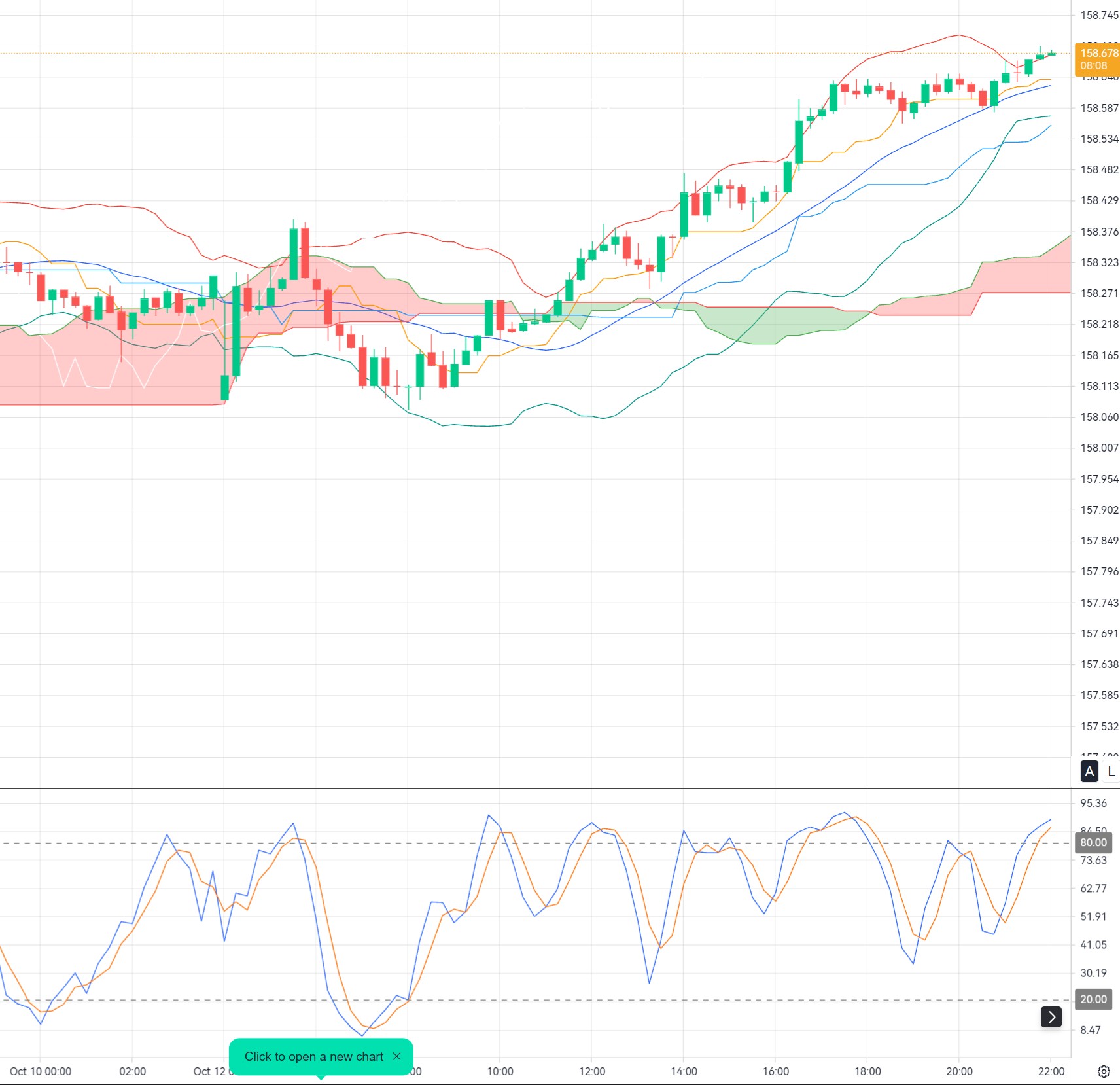Click the 8.47 oscillator axis label
Screen dimensions: 1120x1085
(1091, 1030)
